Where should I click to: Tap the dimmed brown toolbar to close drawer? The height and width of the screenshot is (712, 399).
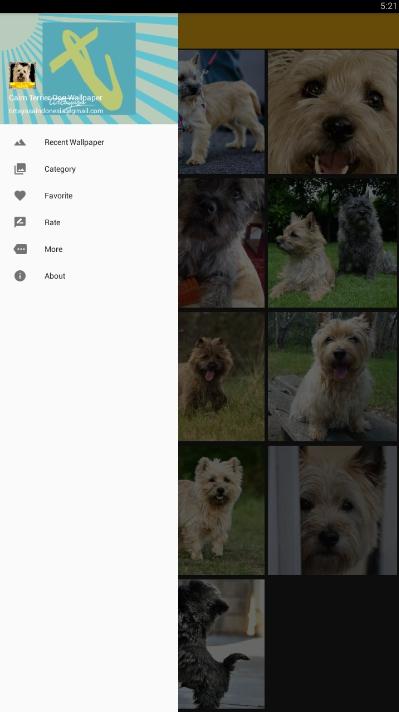click(x=288, y=31)
